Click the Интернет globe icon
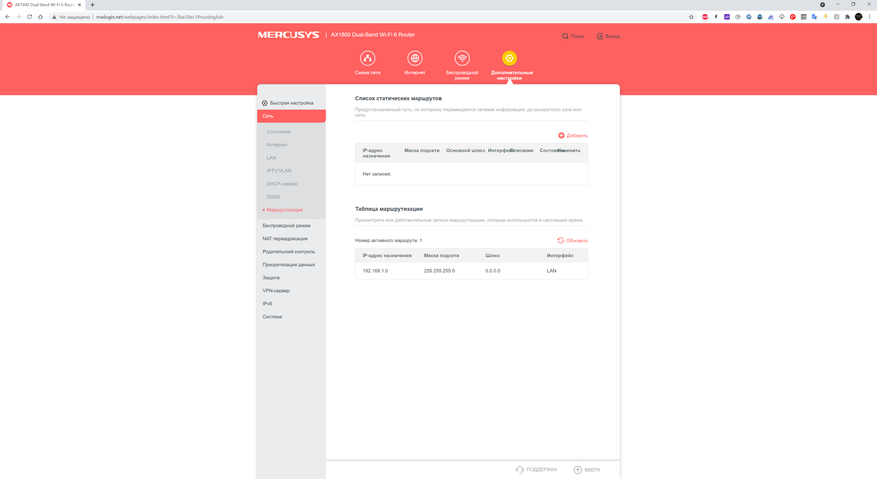The height and width of the screenshot is (479, 877). [415, 58]
